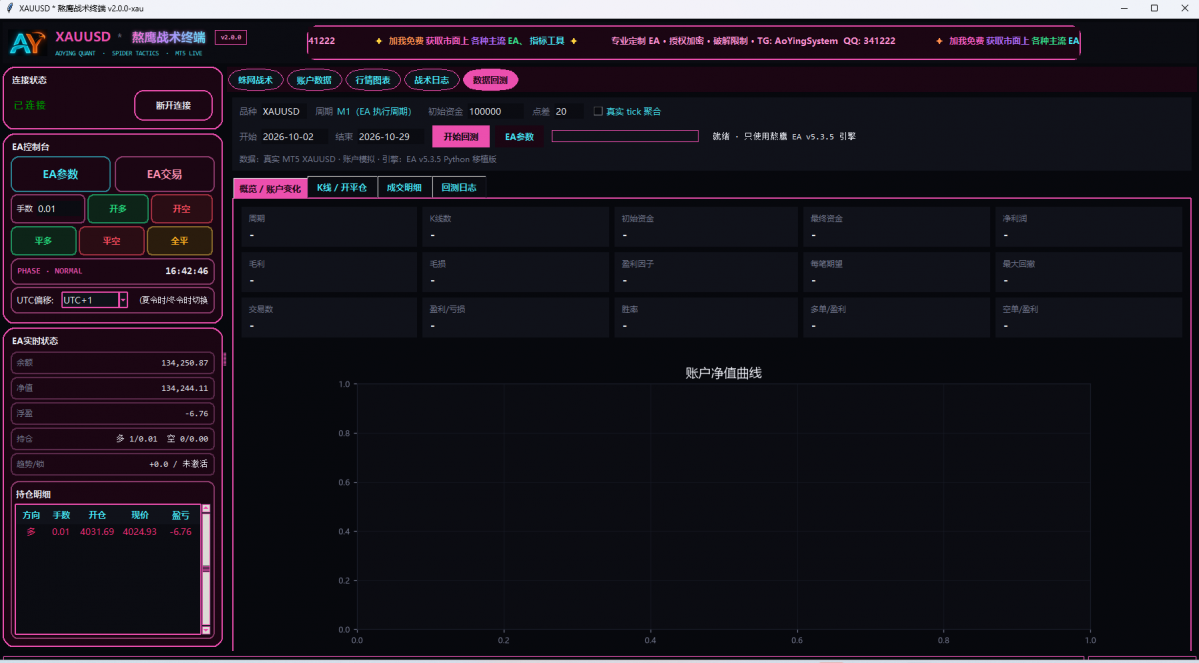Click the 开始 date field 2026-10-02
This screenshot has width=1199, height=663.
point(294,136)
